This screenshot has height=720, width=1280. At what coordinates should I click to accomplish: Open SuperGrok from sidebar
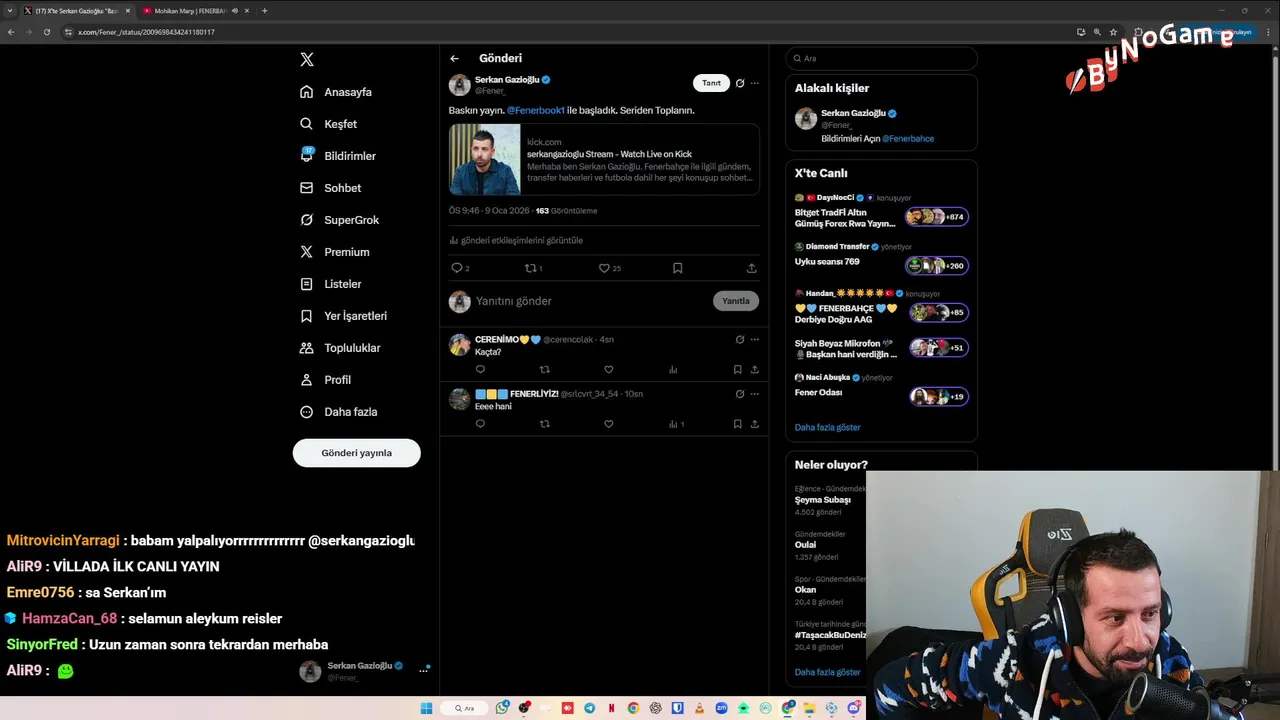339,220
